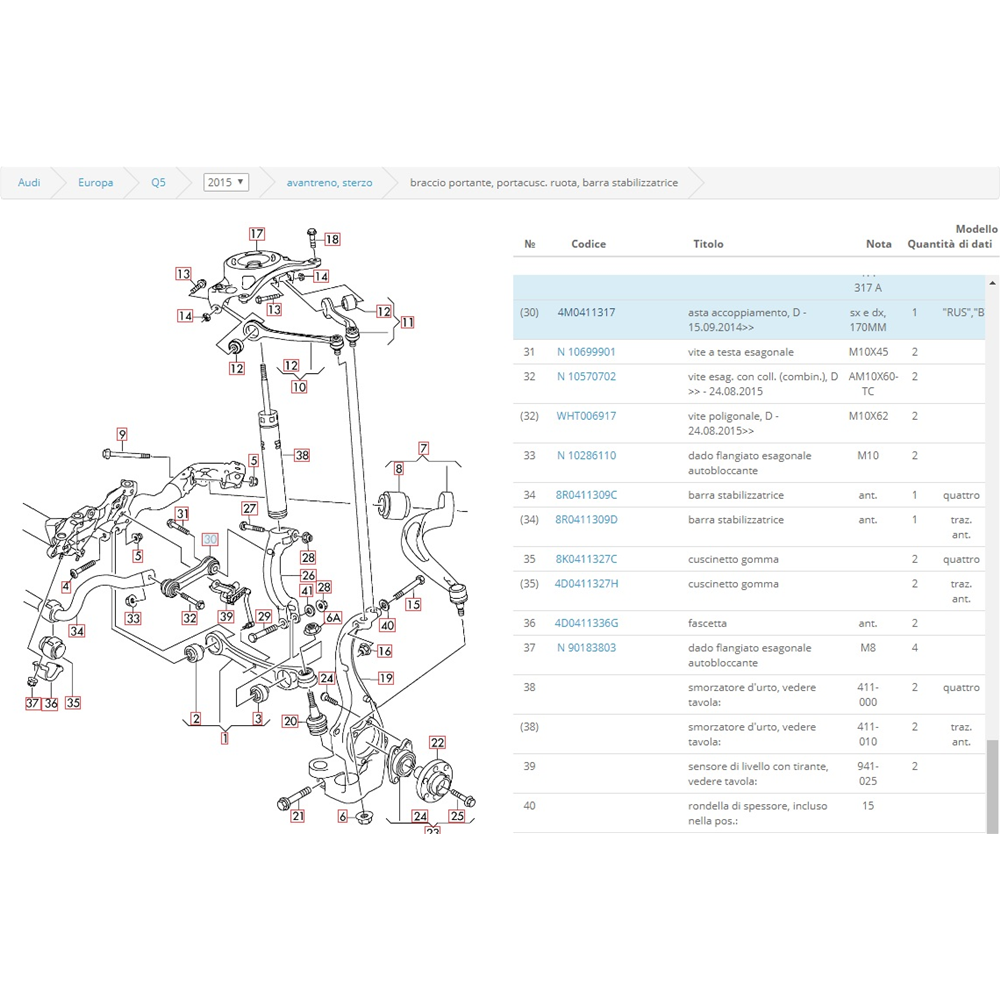
Task: Open part code 4M0411317
Action: [586, 312]
